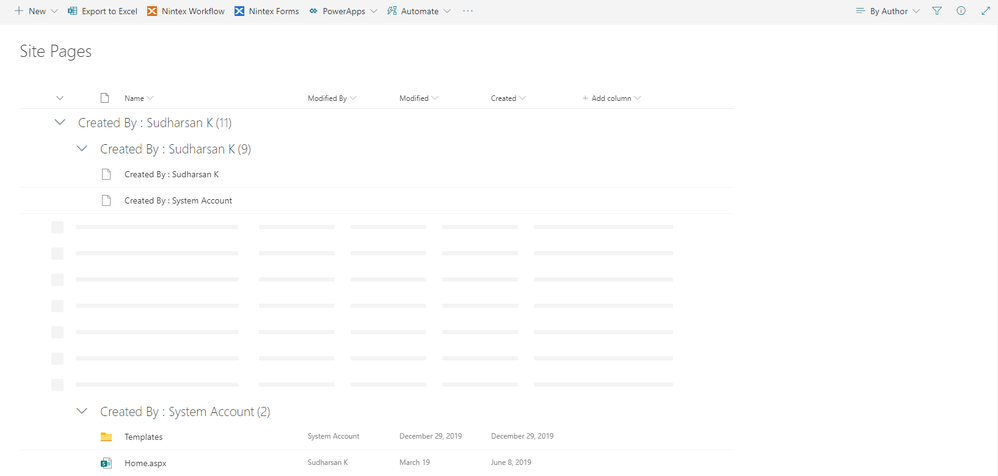Click Export to Excel
Viewport: 998px width, 476px height.
tap(102, 11)
